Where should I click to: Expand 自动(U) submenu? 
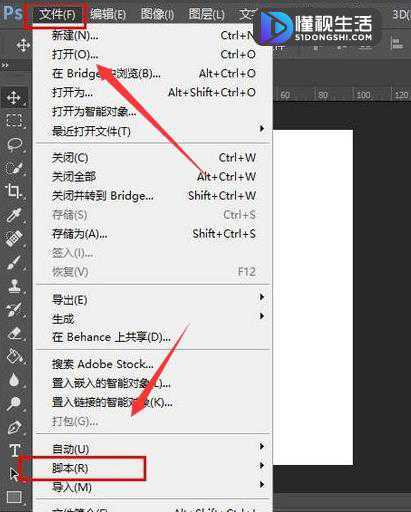tap(153, 449)
